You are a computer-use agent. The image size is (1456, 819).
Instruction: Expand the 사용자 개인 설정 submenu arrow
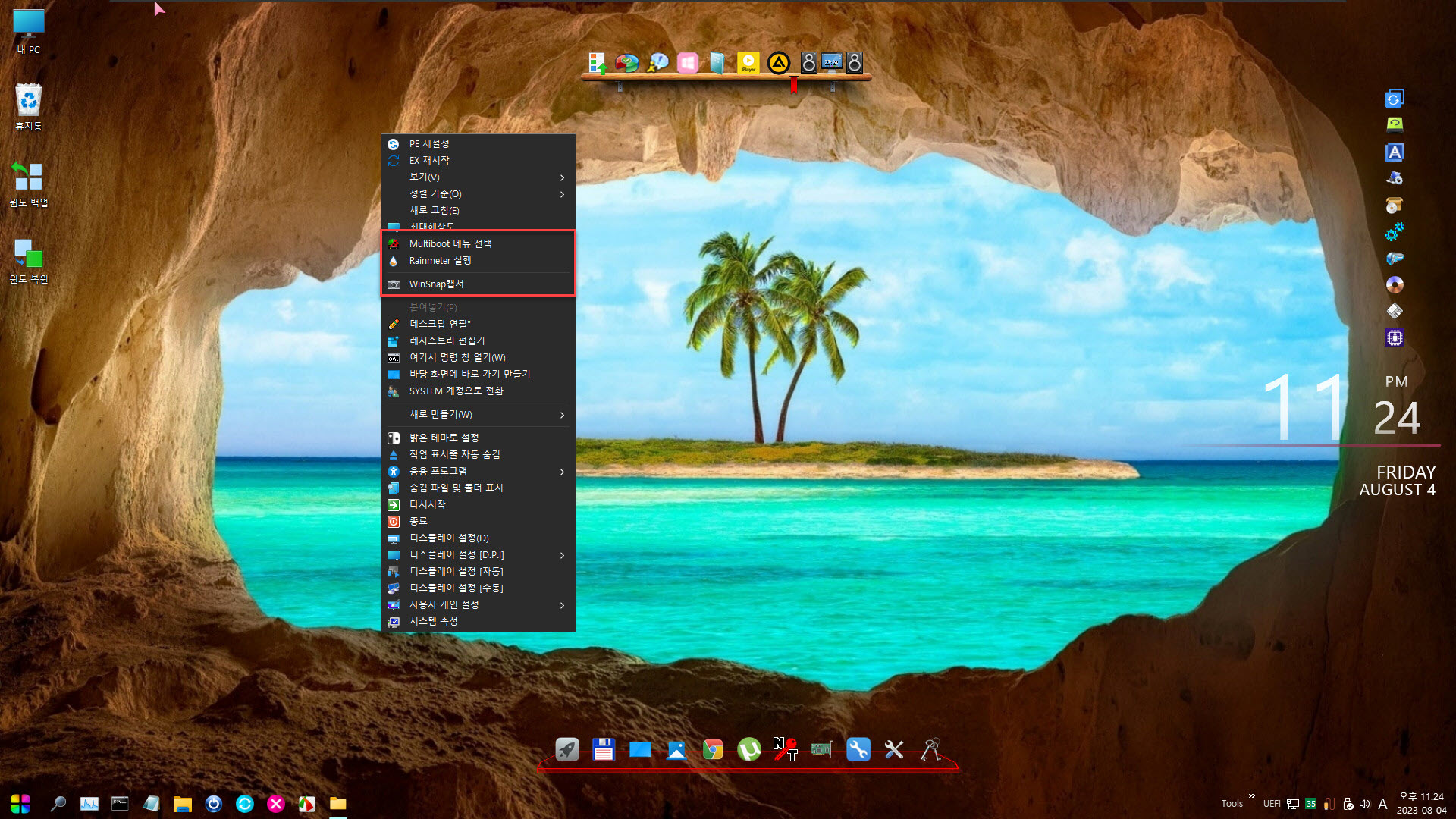pos(562,605)
